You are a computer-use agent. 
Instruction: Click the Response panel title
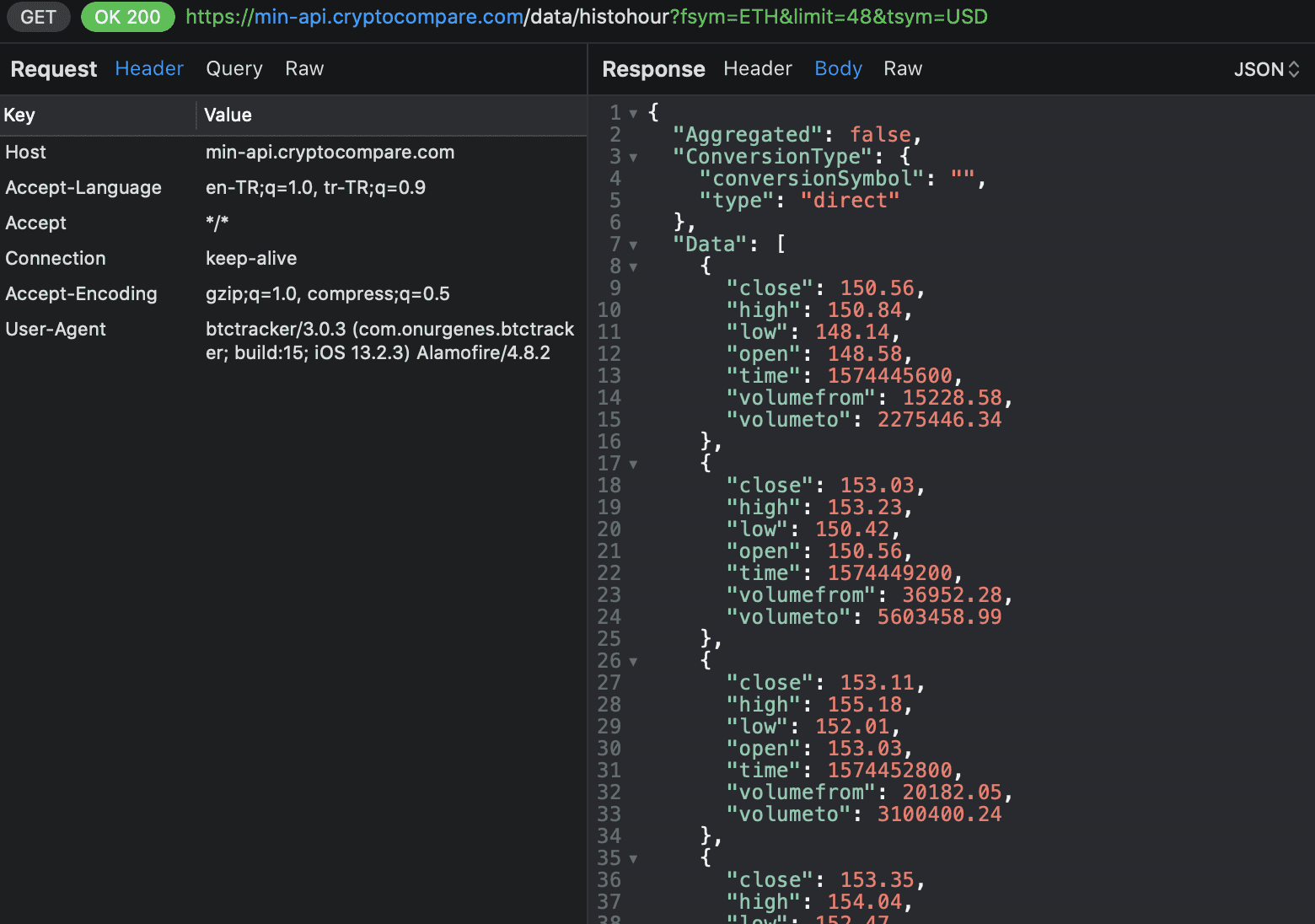[653, 69]
